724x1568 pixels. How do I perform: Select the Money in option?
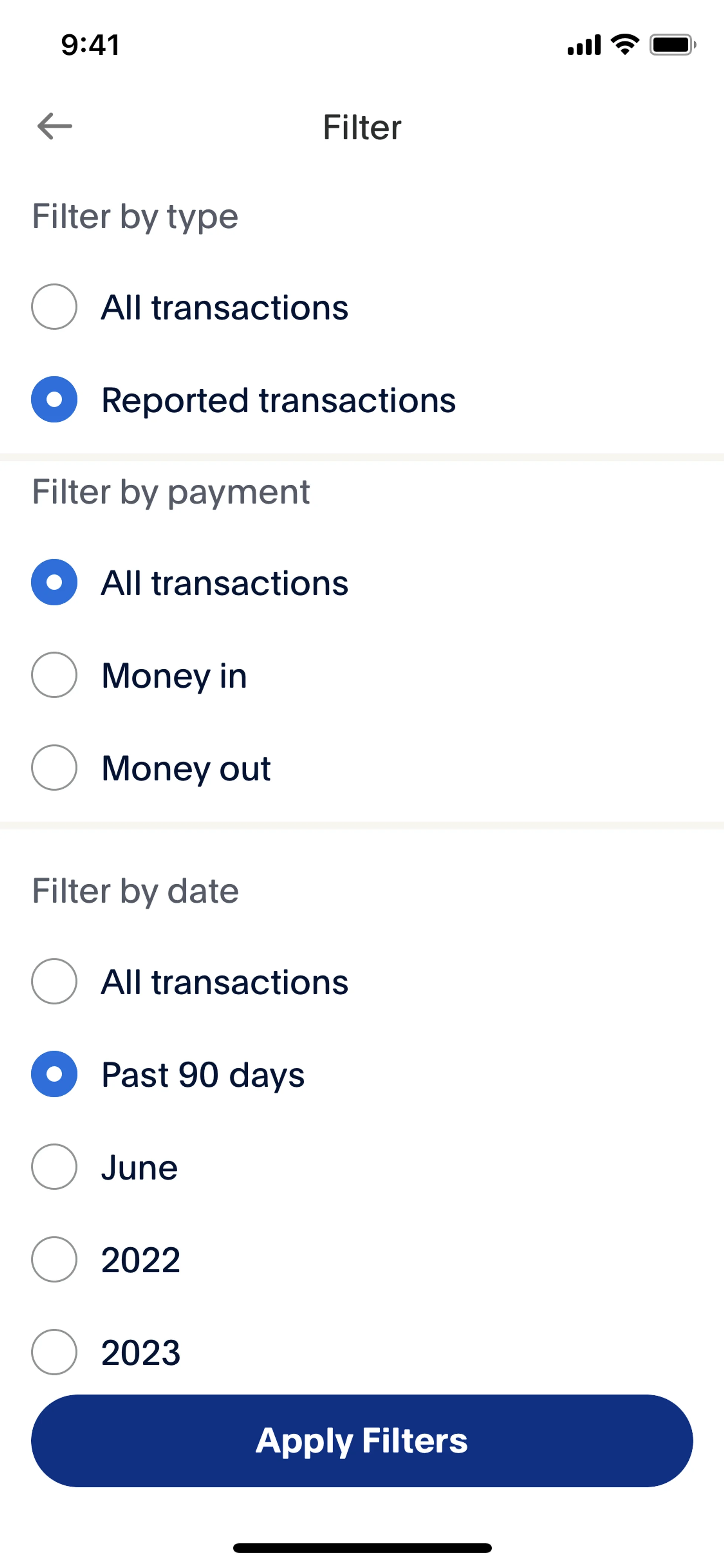point(54,675)
